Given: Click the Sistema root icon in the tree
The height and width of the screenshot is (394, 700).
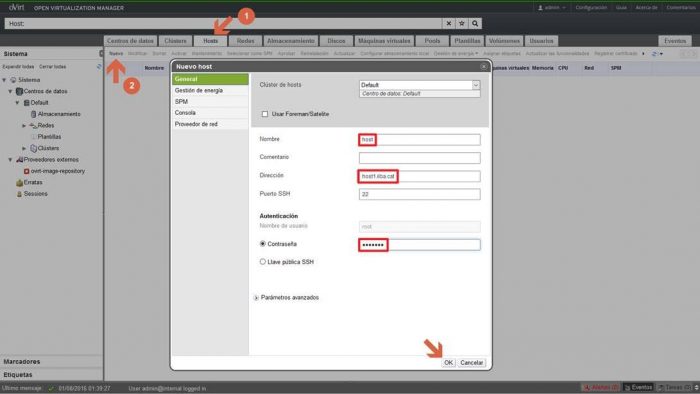Looking at the screenshot, I should pos(13,80).
